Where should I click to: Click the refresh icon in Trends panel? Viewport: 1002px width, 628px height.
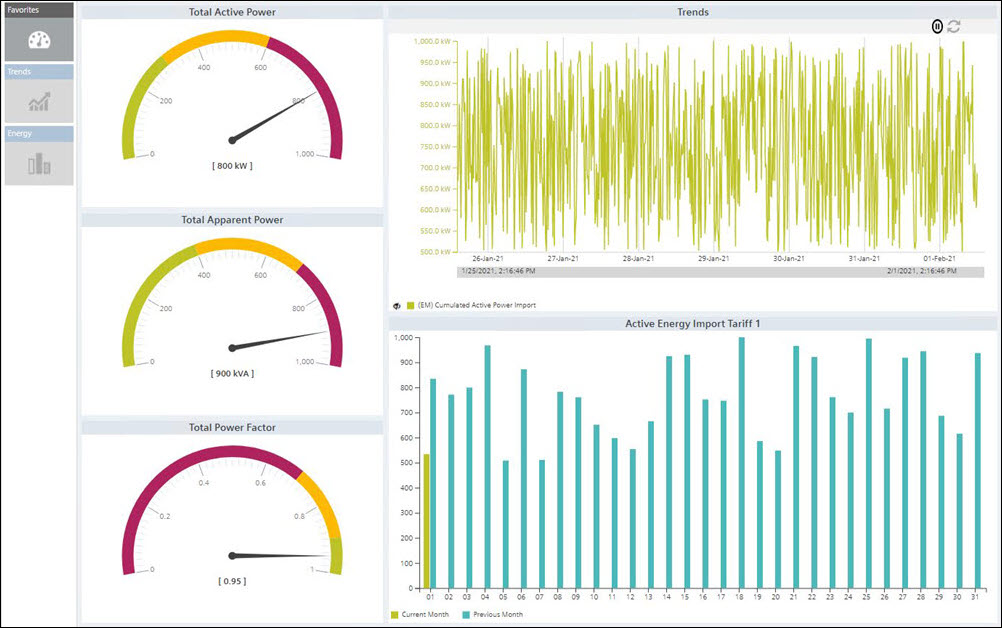954,27
